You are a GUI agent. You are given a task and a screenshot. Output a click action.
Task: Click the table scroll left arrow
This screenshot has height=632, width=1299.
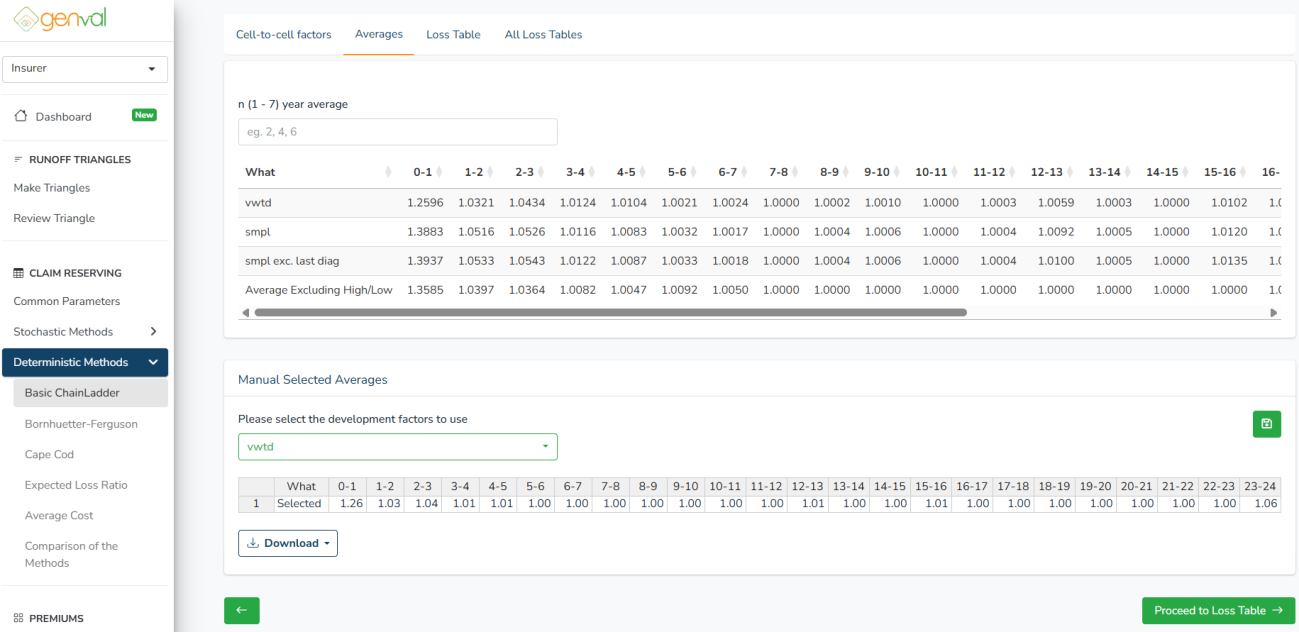tap(246, 313)
